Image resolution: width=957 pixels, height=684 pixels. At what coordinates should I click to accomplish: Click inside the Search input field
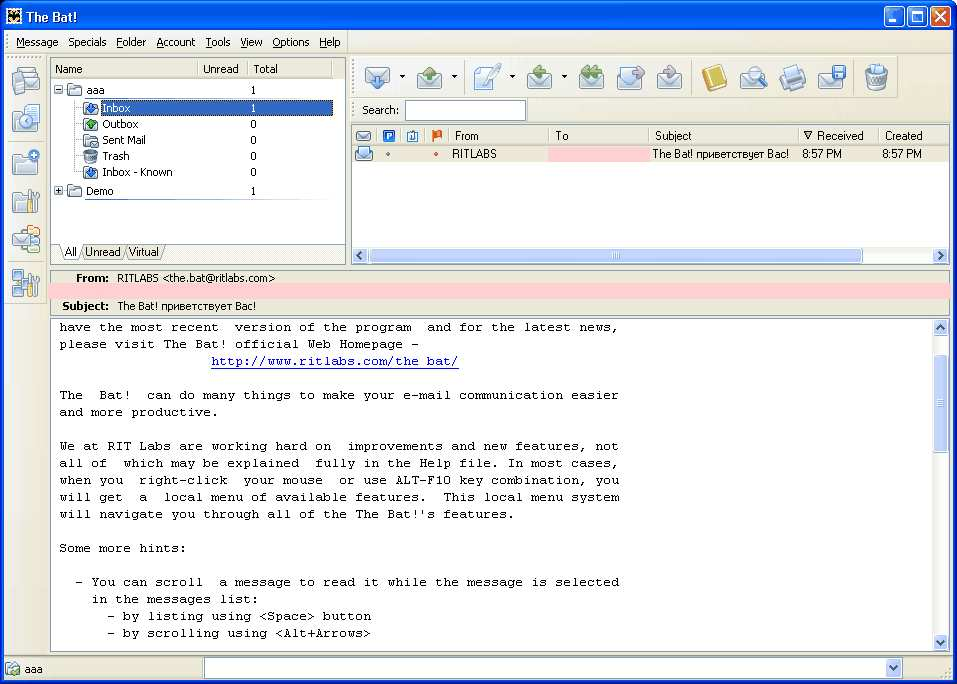[x=465, y=110]
